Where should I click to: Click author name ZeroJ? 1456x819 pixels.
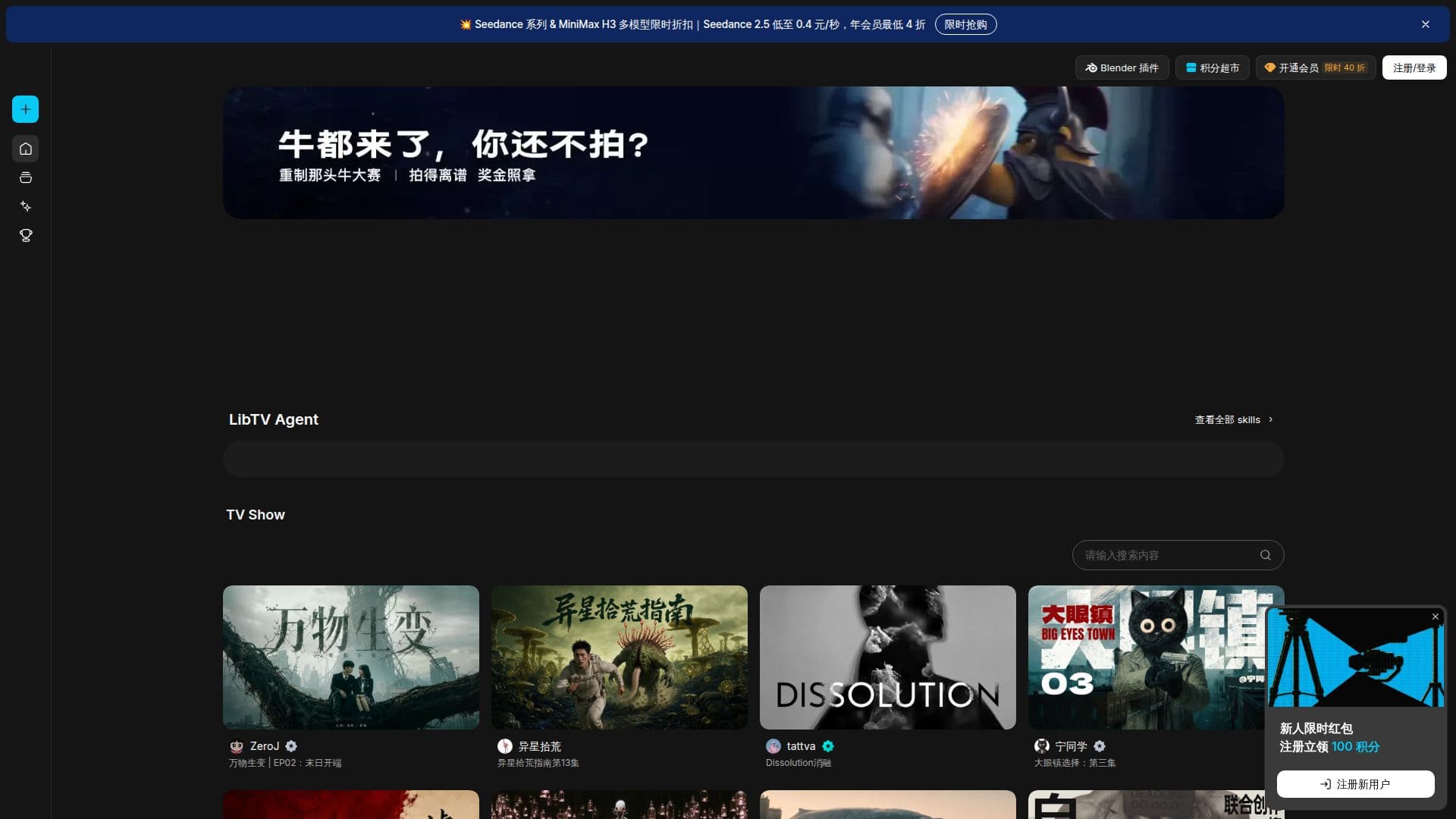(265, 746)
